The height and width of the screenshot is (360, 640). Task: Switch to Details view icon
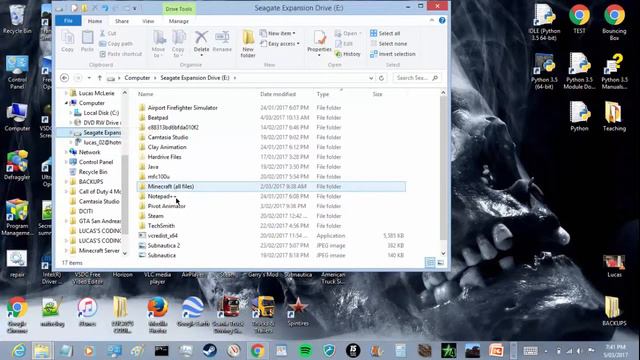[x=430, y=262]
